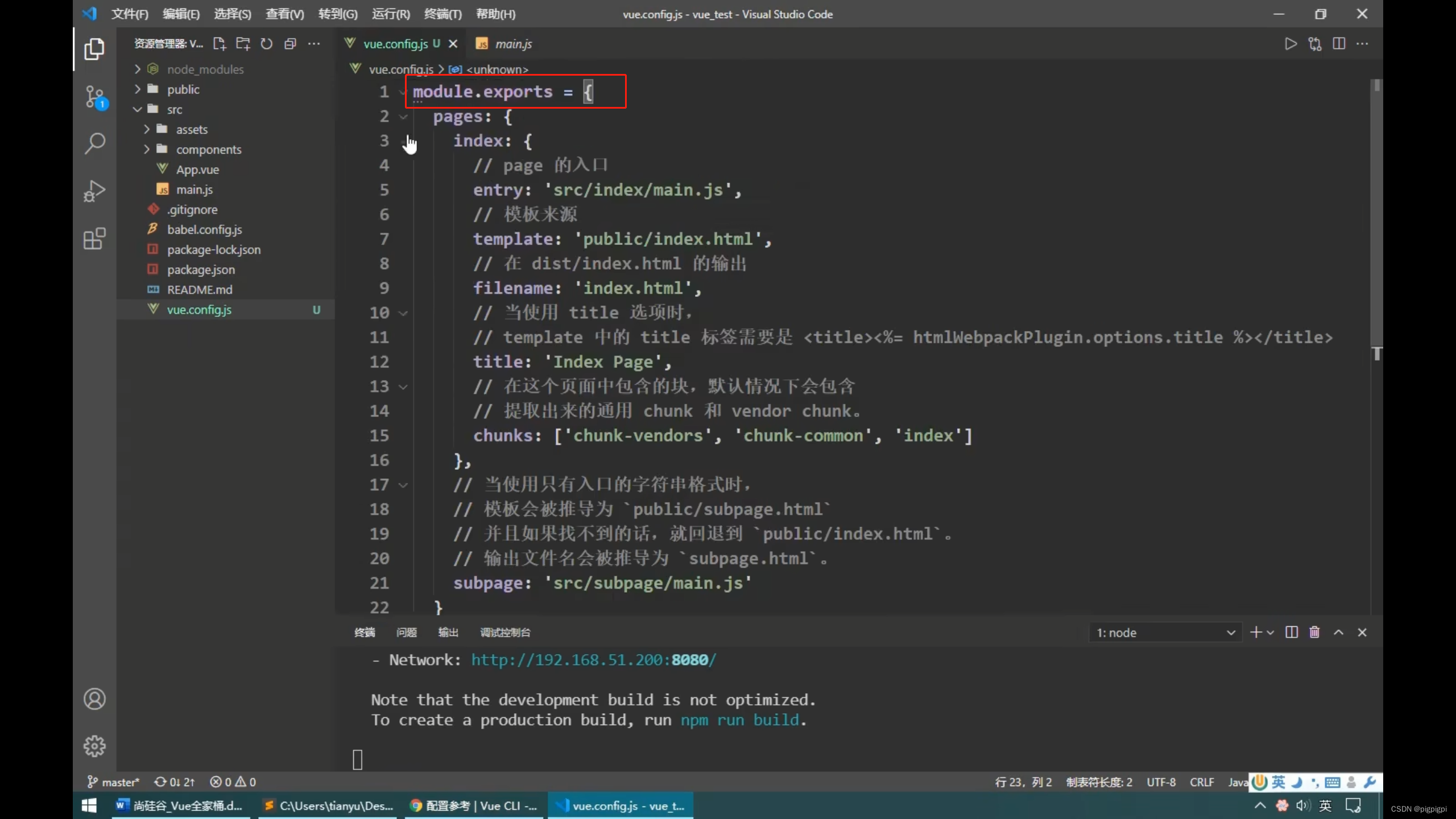This screenshot has width=1456, height=819.
Task: Click the Search sidebar icon
Action: (93, 142)
